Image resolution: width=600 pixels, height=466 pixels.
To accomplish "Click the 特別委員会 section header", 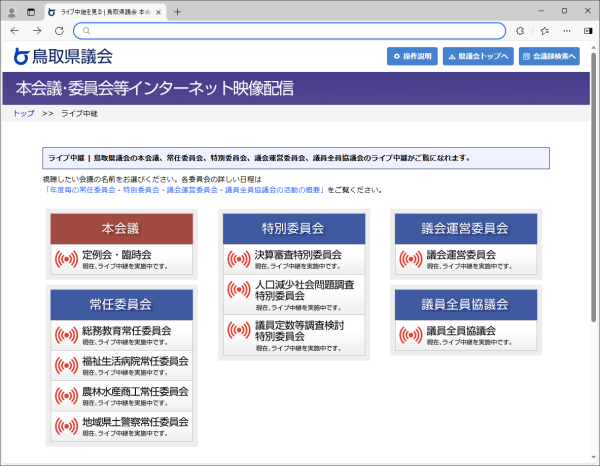I will pos(294,229).
